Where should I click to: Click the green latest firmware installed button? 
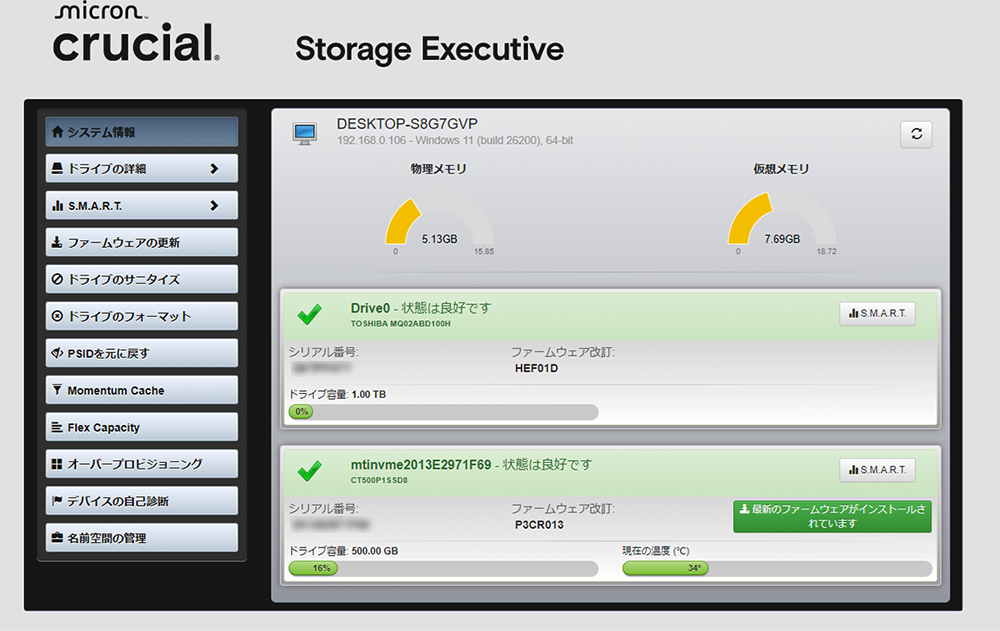832,516
